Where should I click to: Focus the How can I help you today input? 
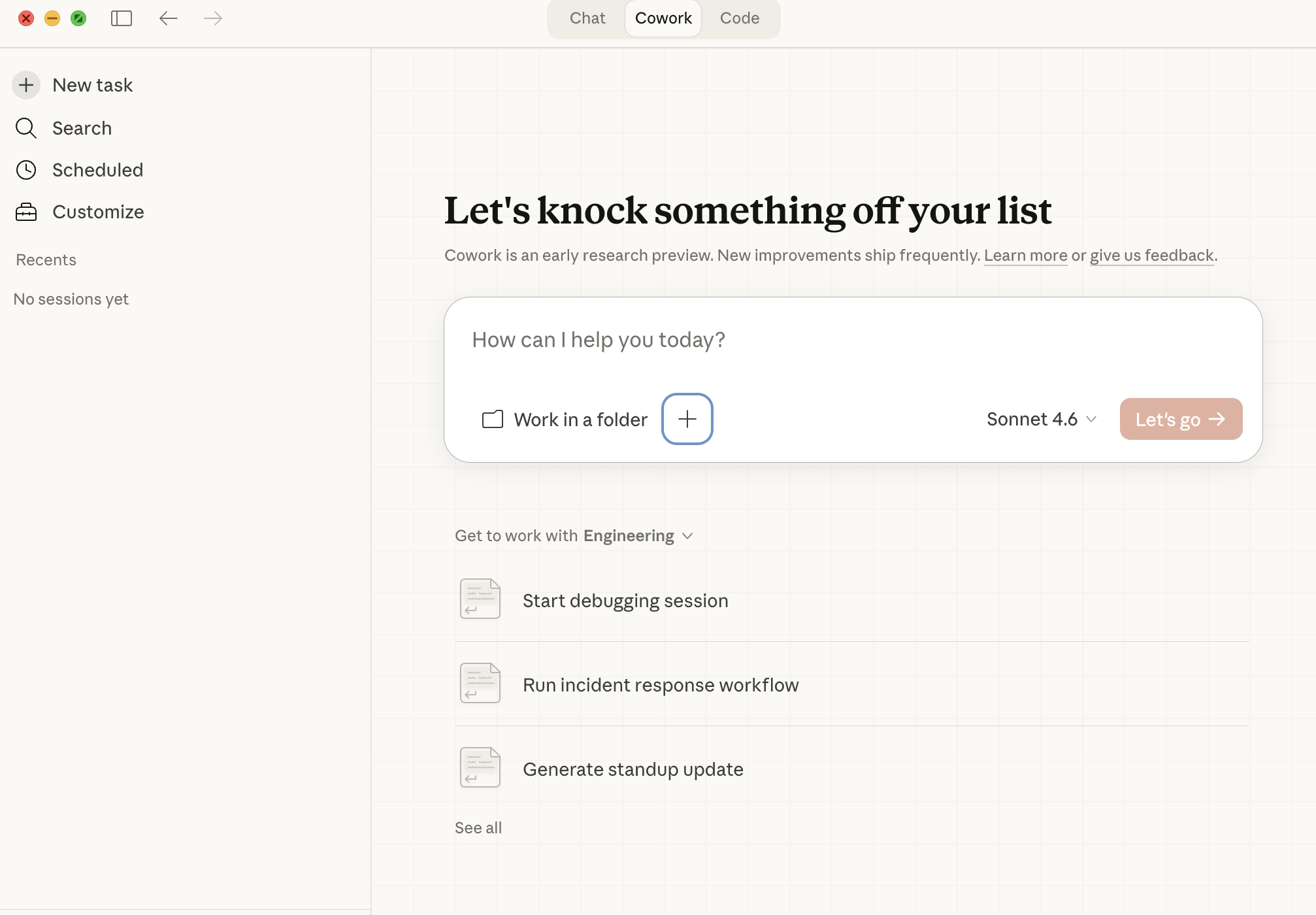pyautogui.click(x=853, y=340)
